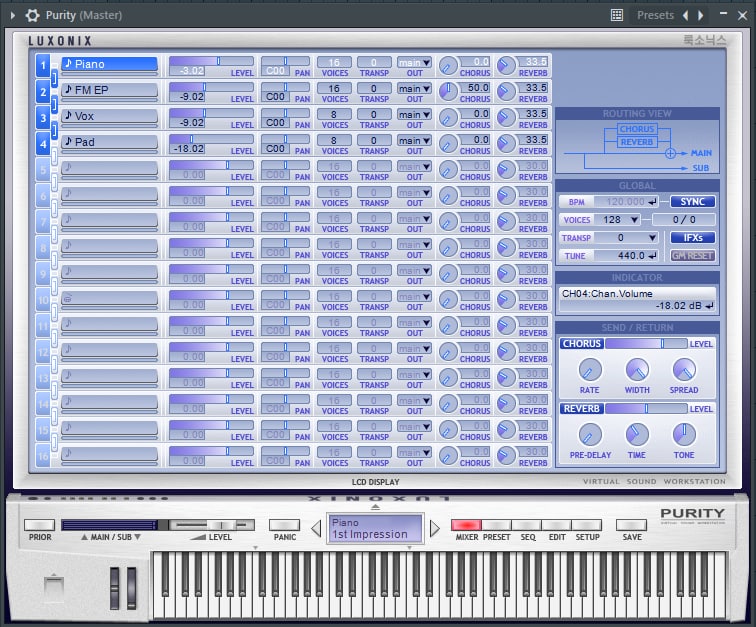Select the Pad instrument slot
Viewport: 756px width, 627px height.
[109, 142]
